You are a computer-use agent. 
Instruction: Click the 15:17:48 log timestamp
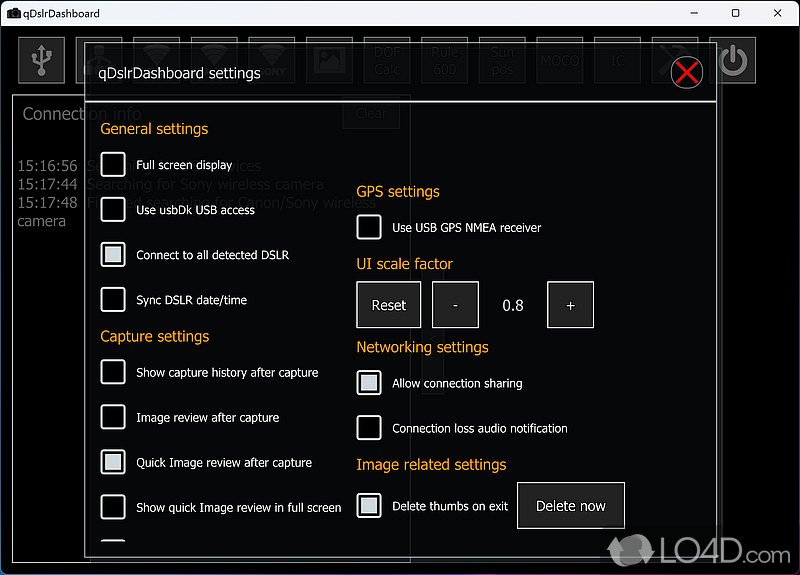[x=47, y=203]
